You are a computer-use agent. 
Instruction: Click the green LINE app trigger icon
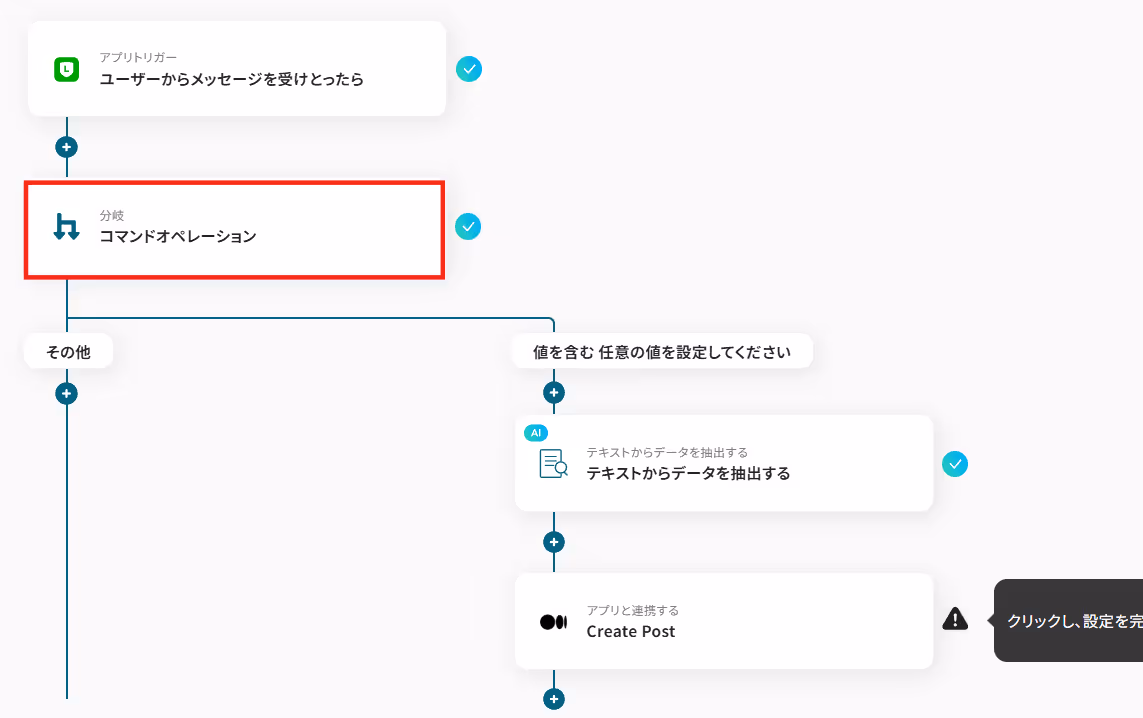(x=66, y=69)
